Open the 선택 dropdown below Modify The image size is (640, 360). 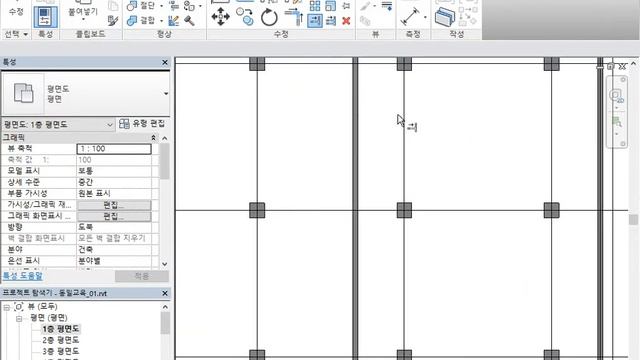tap(16, 34)
